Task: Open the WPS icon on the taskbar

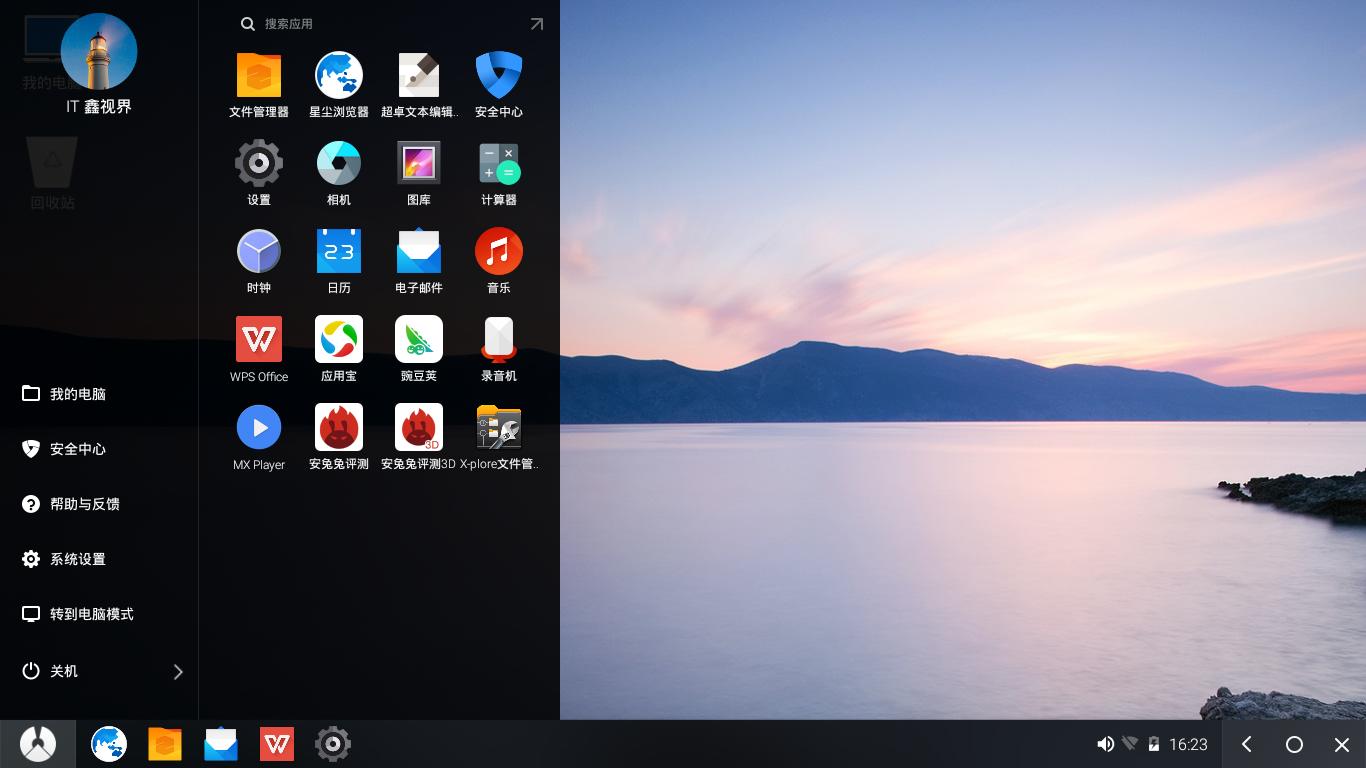Action: coord(277,744)
